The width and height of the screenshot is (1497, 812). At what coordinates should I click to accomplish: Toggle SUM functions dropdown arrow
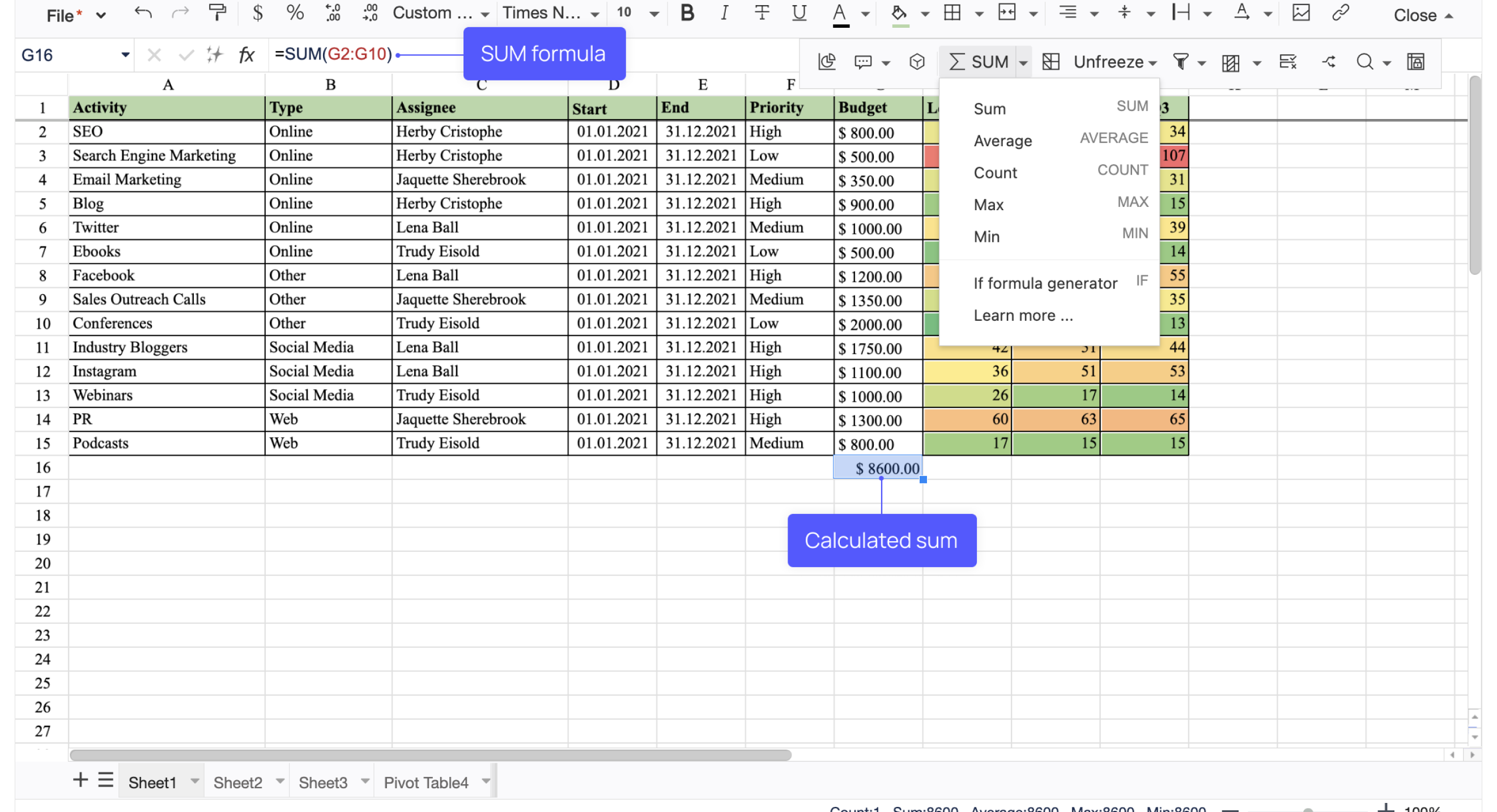pyautogui.click(x=1023, y=62)
